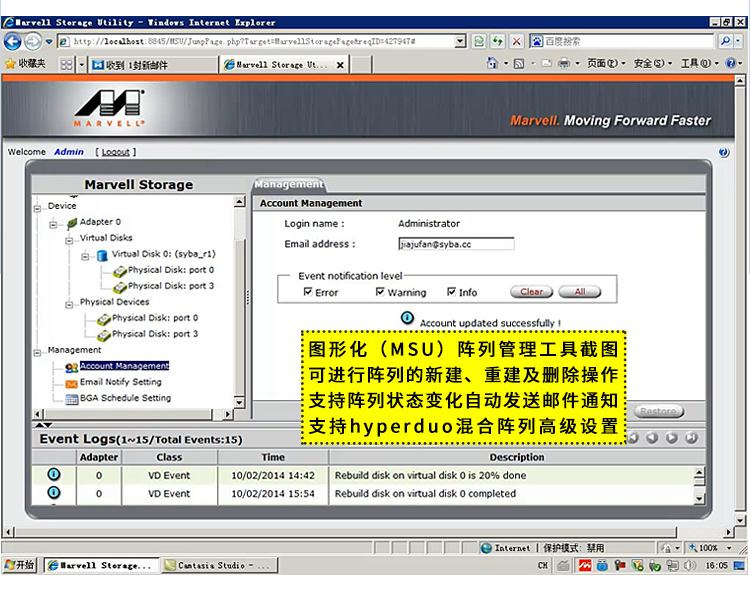Screen dimensions: 750x608
Task: Click the BGA Schedule Setting calendar icon
Action: click(72, 399)
